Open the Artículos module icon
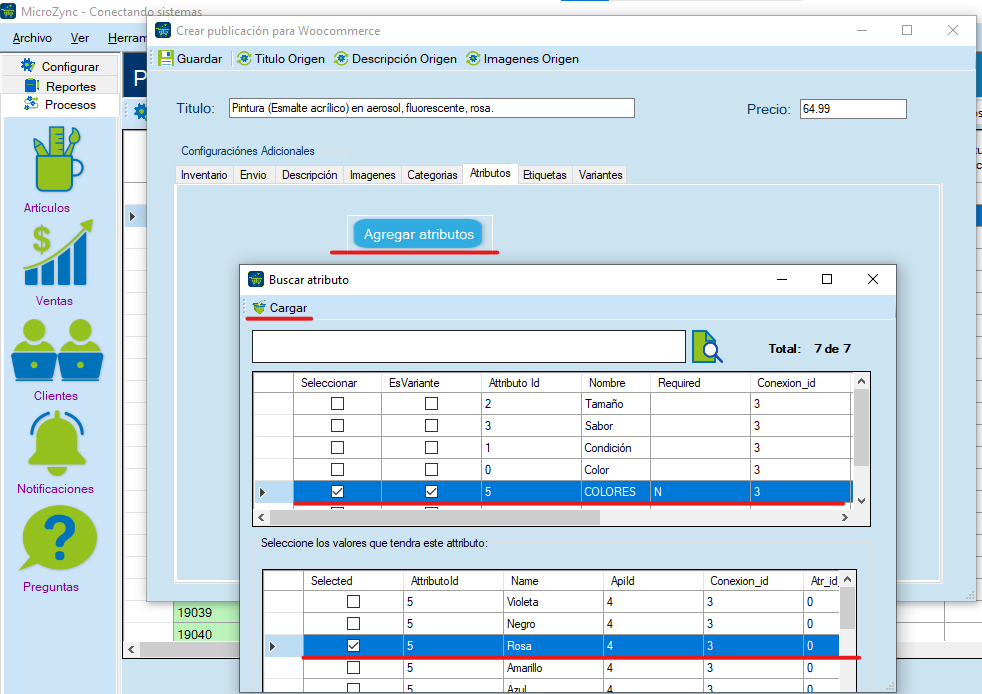The height and width of the screenshot is (694, 982). click(x=58, y=160)
